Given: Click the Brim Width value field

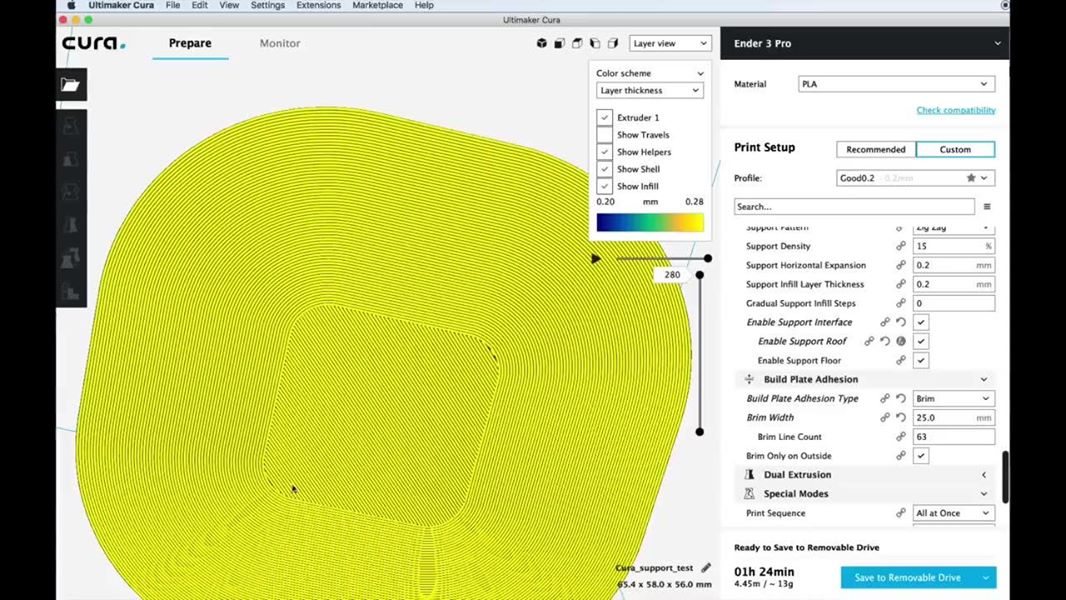Looking at the screenshot, I should coord(954,418).
